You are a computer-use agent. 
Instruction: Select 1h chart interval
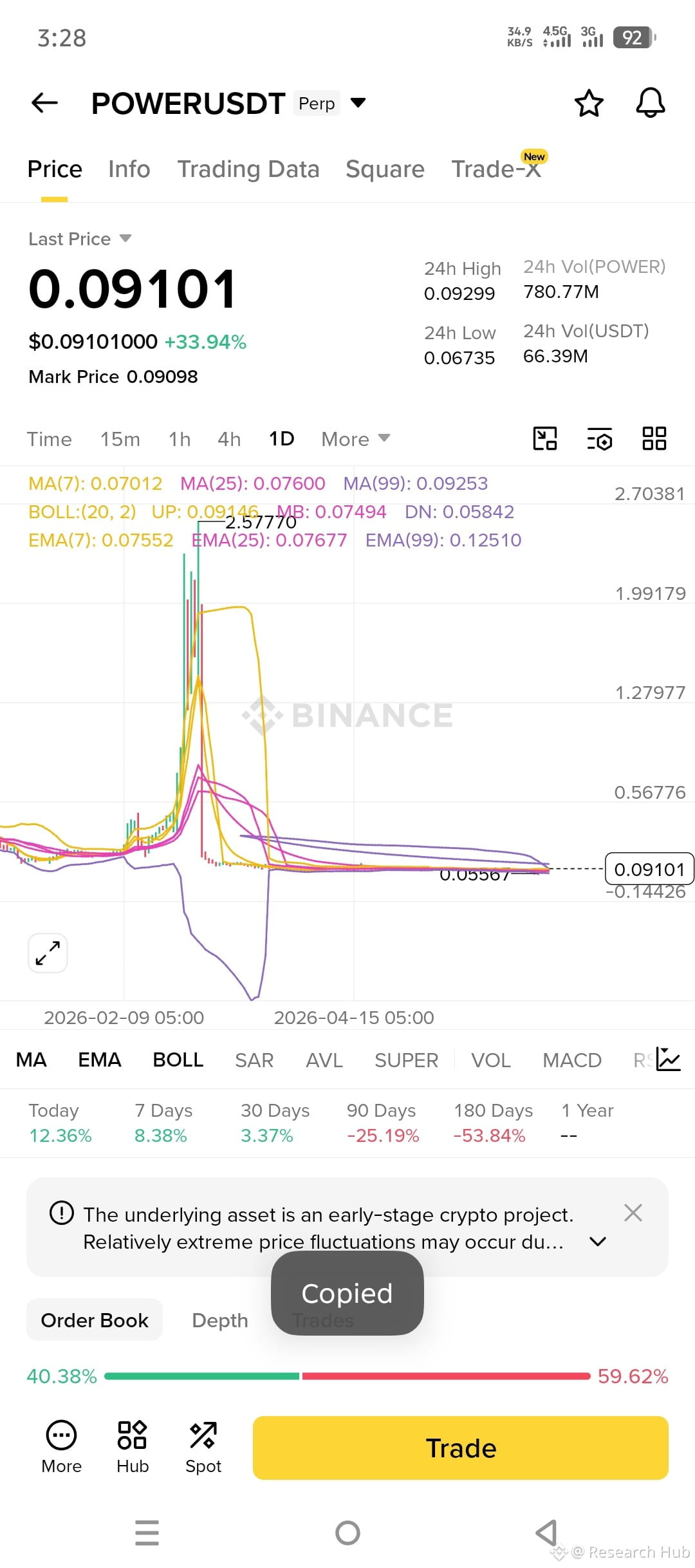click(180, 439)
